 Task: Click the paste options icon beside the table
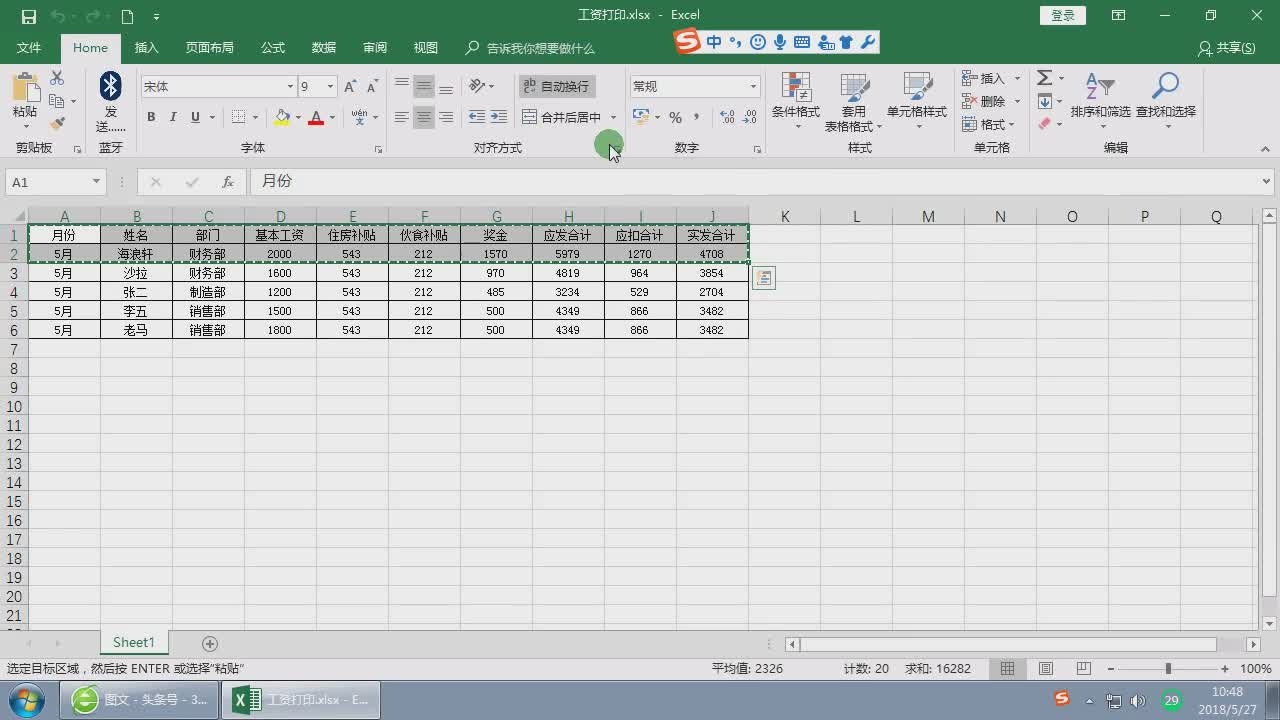764,278
